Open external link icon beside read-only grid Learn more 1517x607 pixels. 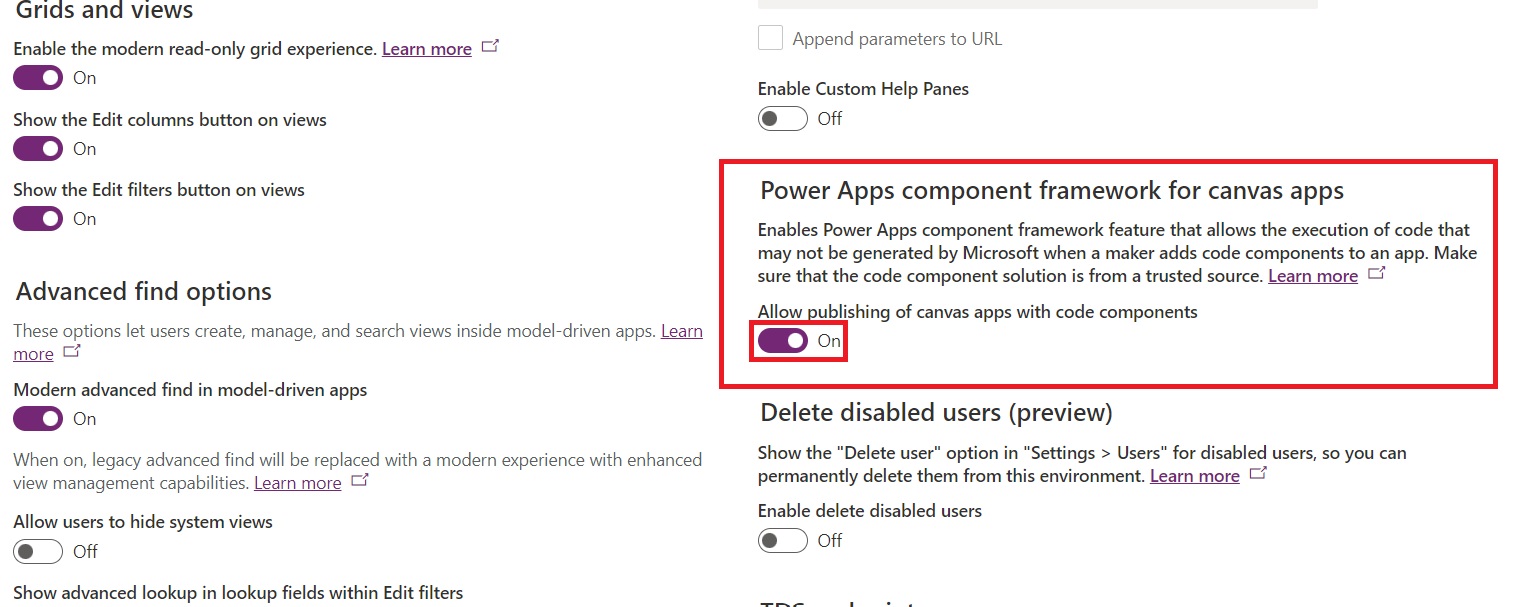click(490, 47)
